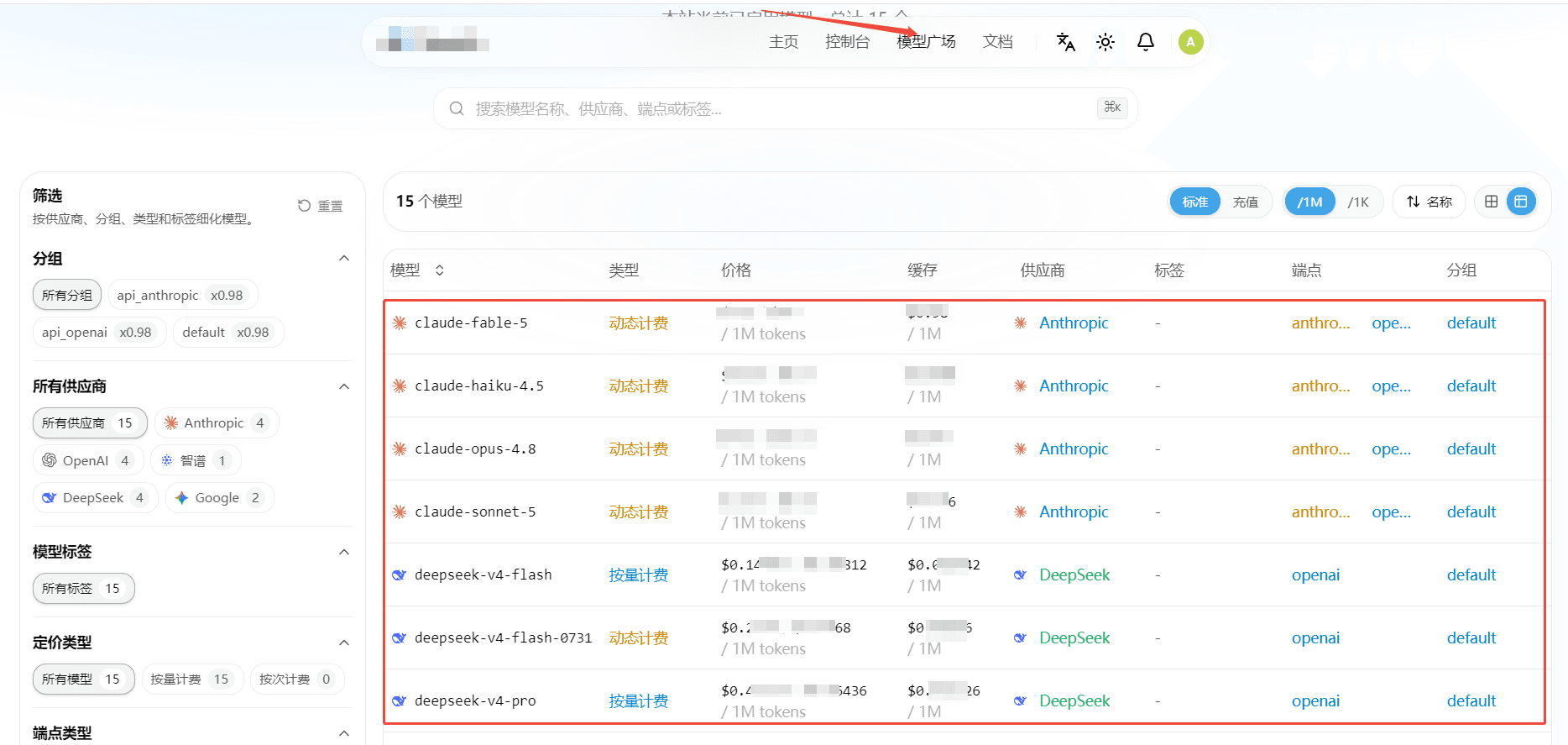Collapse the 端点类型 filter section
The height and width of the screenshot is (745, 1568).
coord(344,733)
